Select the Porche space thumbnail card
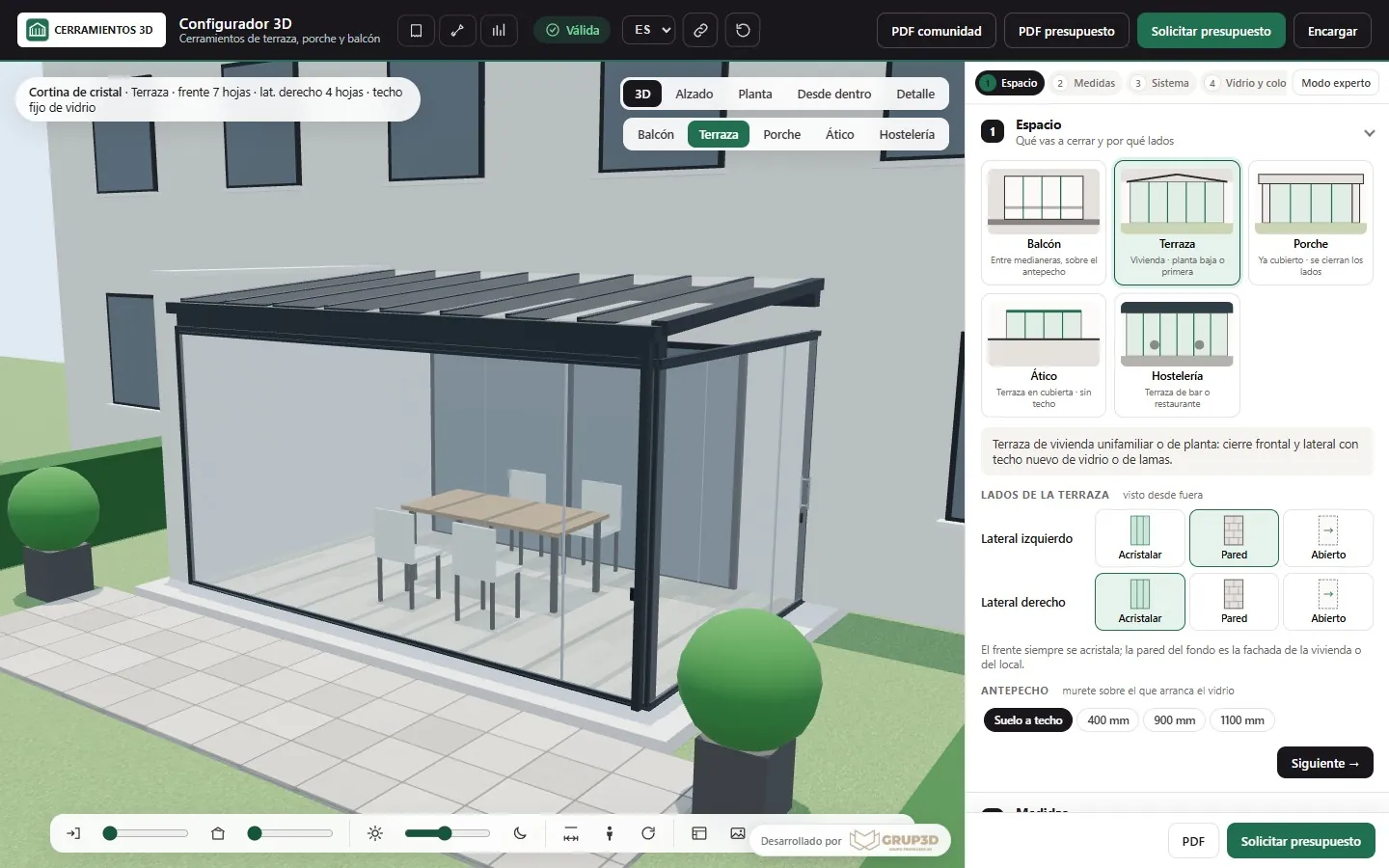This screenshot has width=1389, height=868. coord(1311,223)
